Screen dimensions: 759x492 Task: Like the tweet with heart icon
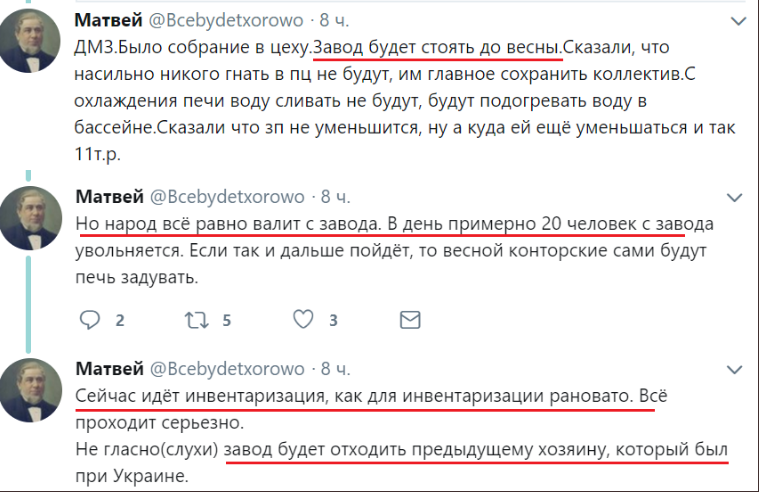click(x=304, y=320)
